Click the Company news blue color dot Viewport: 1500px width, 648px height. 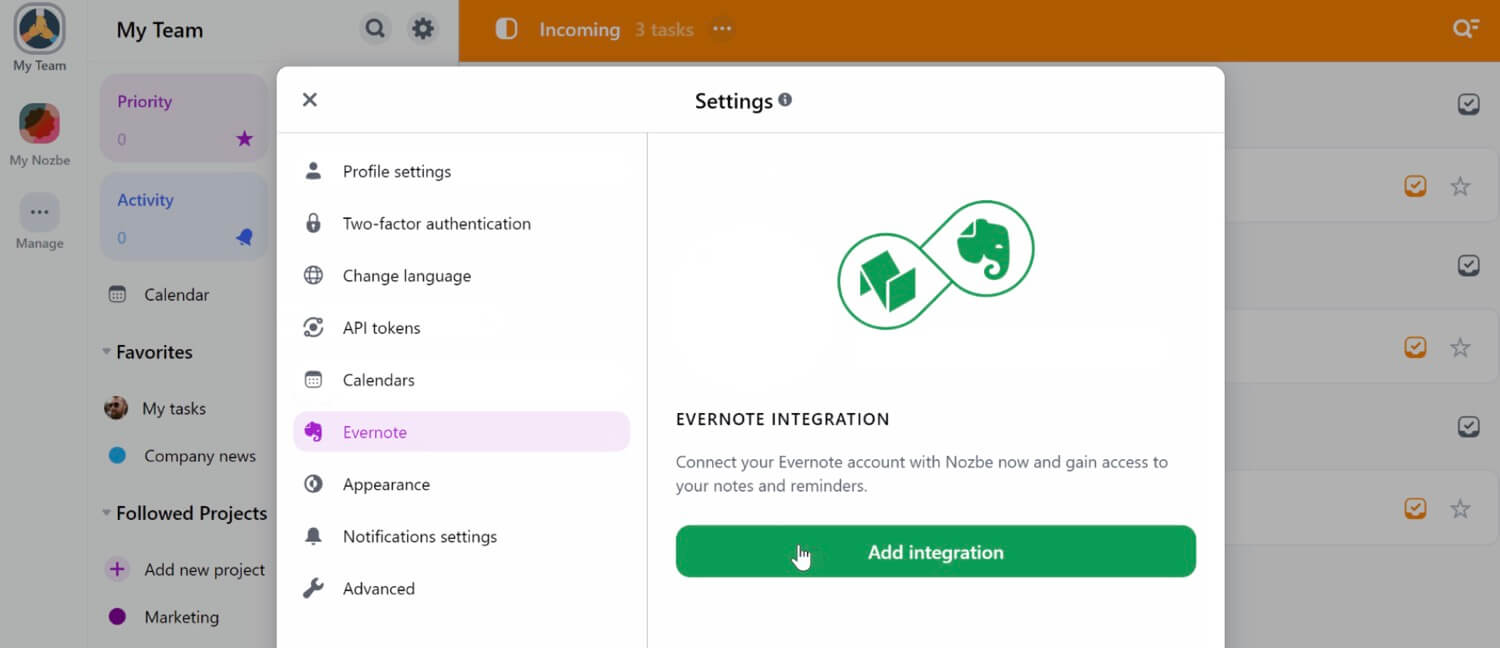117,455
